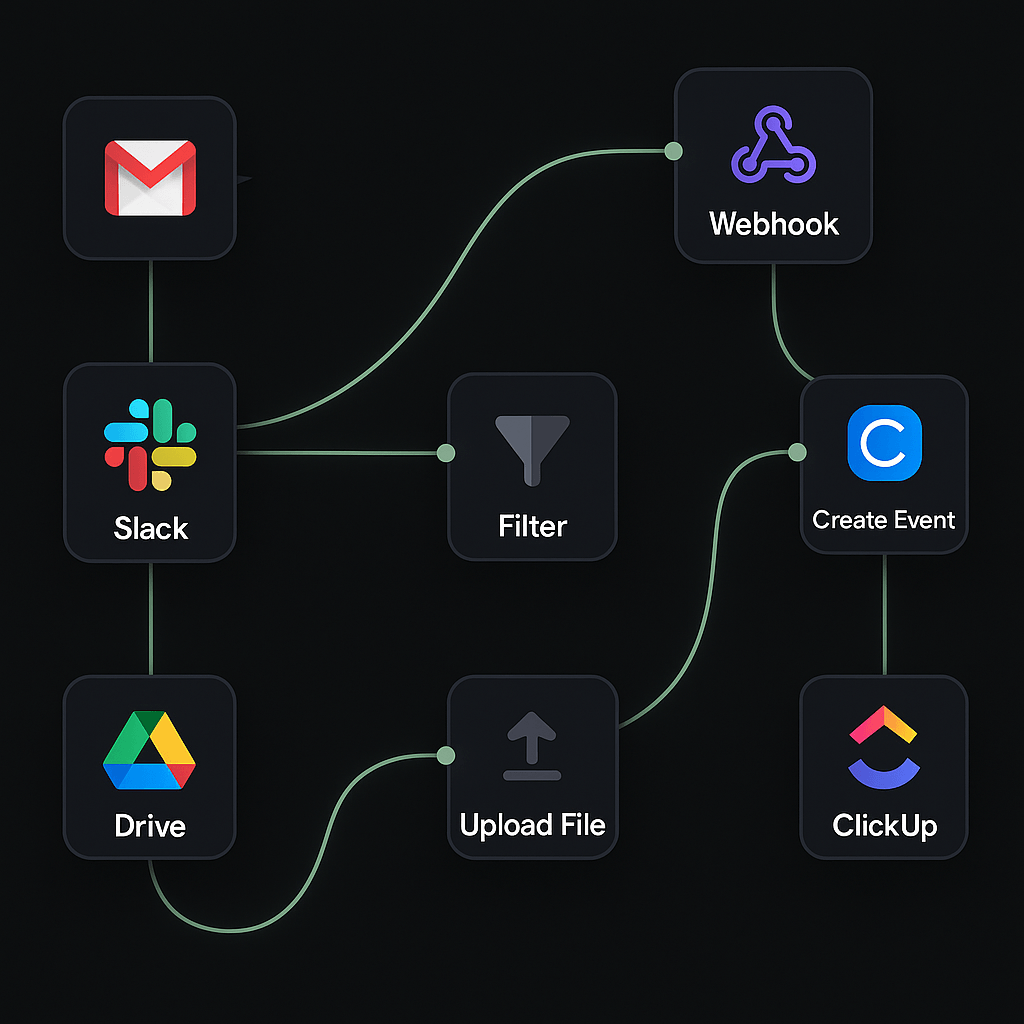The image size is (1024, 1024).
Task: Select the ClickUp node label
Action: (884, 825)
